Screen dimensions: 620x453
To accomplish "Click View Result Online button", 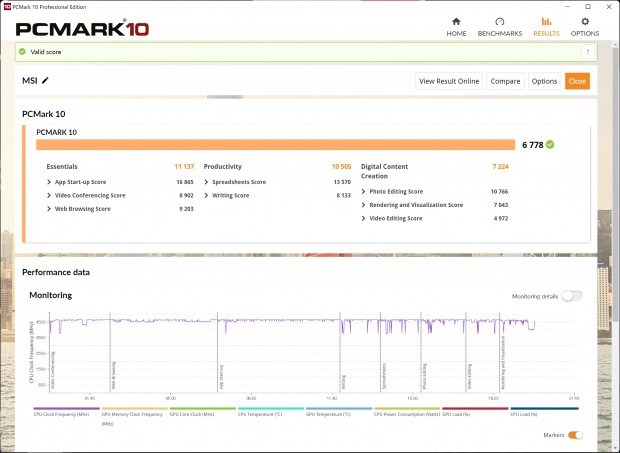I will tap(449, 81).
